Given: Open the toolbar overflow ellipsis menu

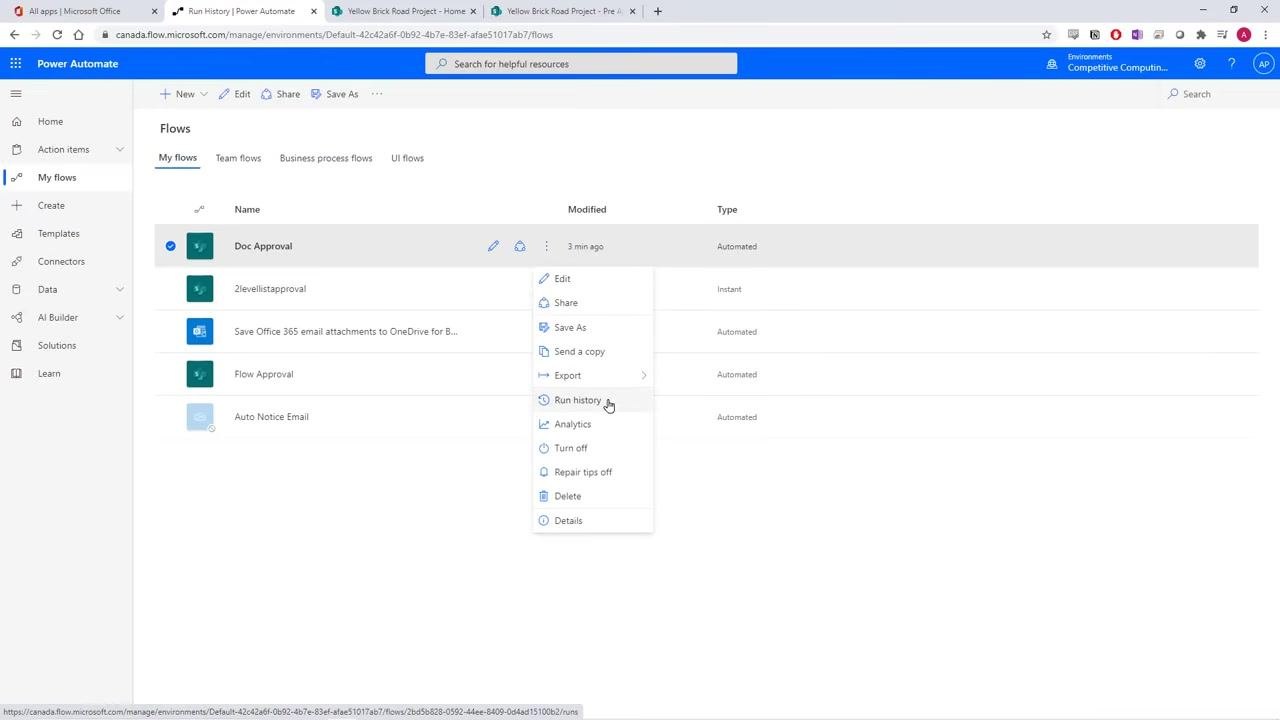Looking at the screenshot, I should click(x=377, y=94).
